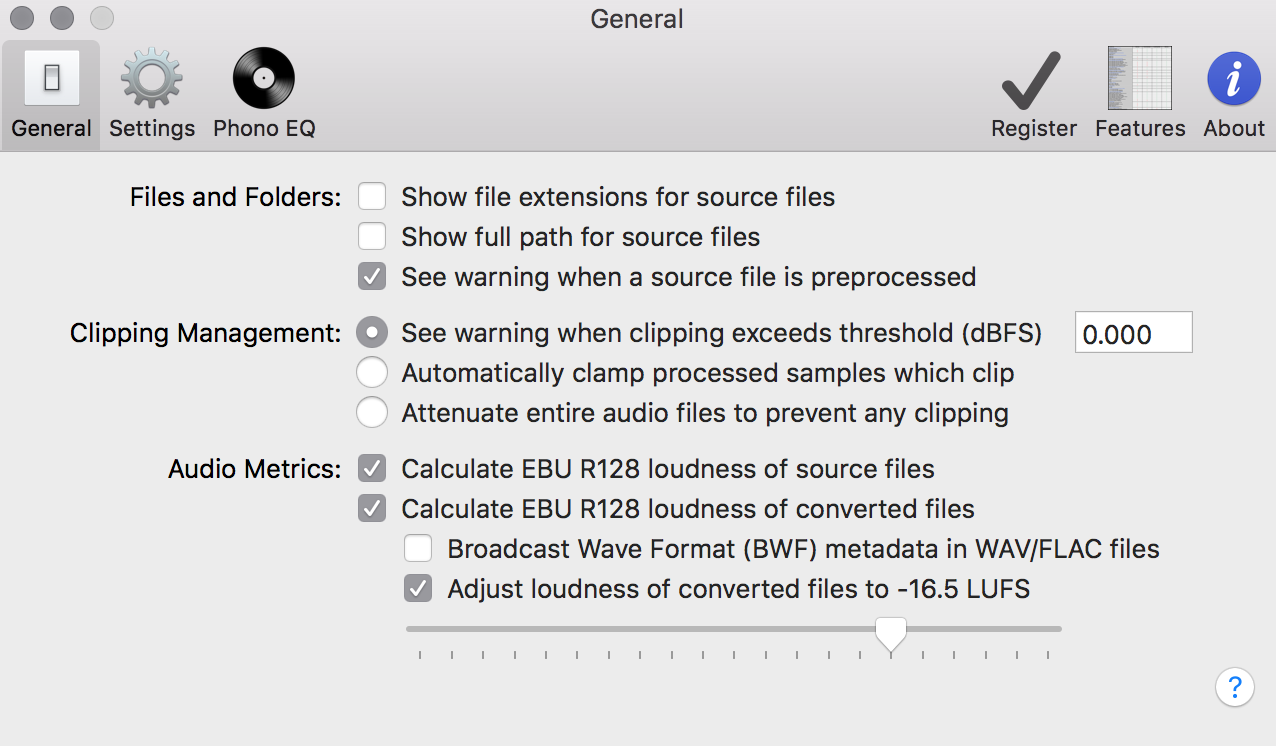Open the Phono EQ vinyl record icon
Screen dimensions: 1276x746
coord(264,79)
